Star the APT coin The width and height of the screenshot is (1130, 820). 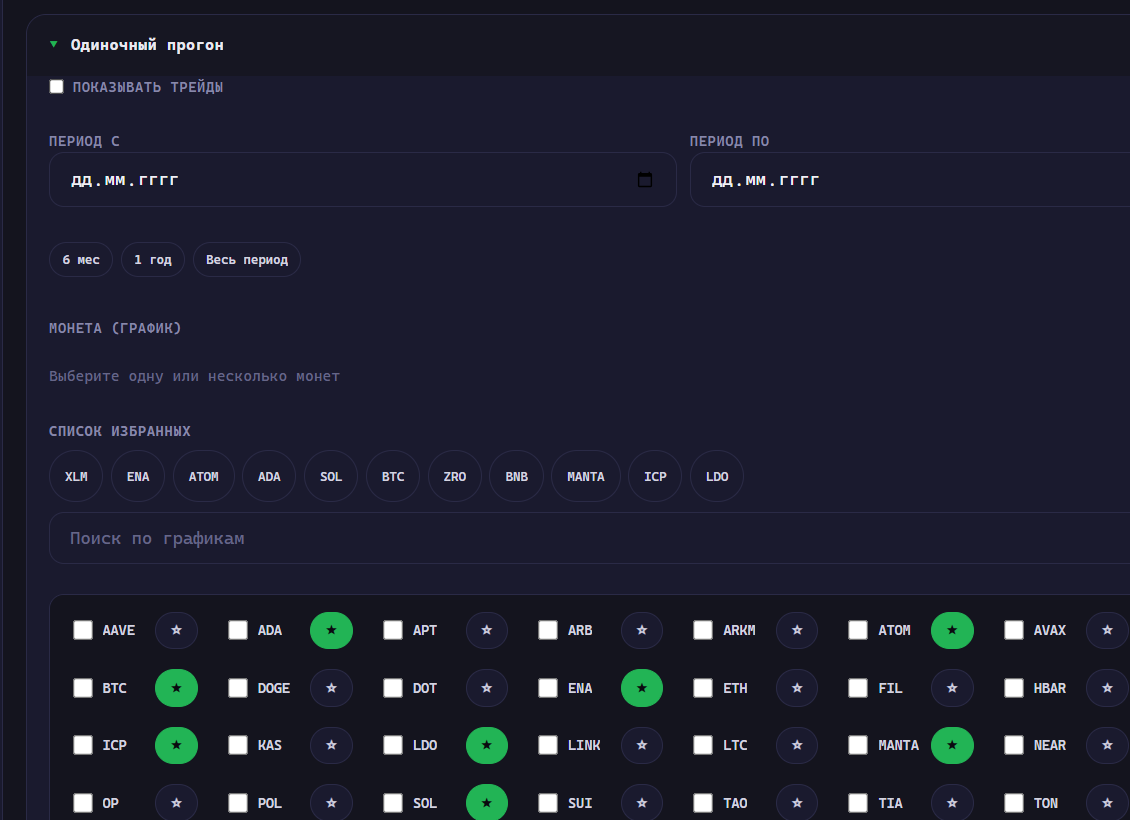point(486,630)
